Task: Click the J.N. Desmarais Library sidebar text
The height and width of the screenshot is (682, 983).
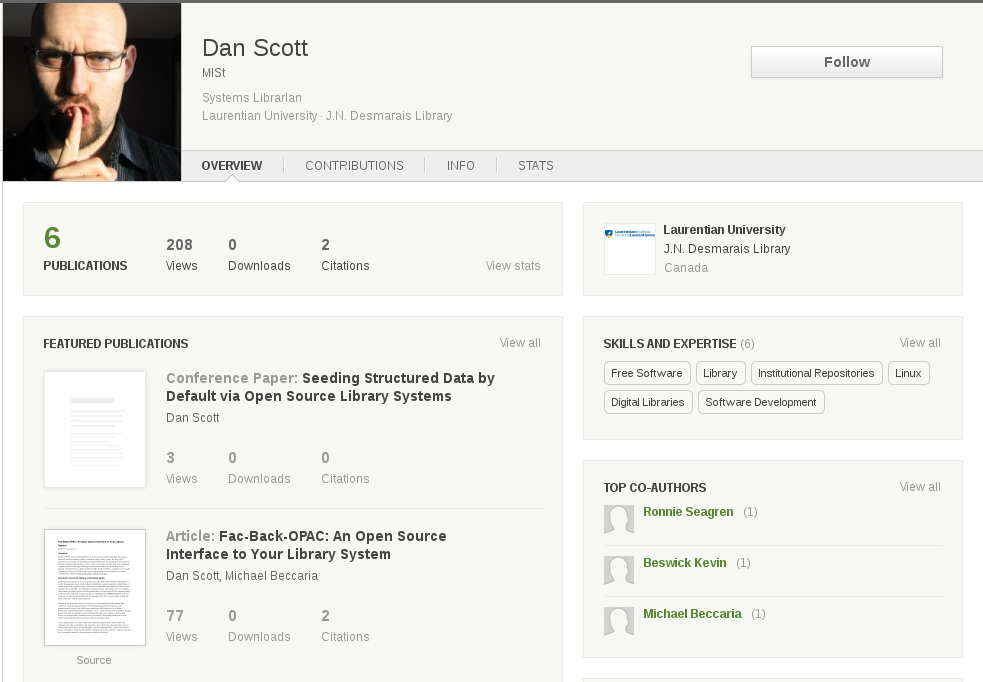Action: click(x=727, y=249)
